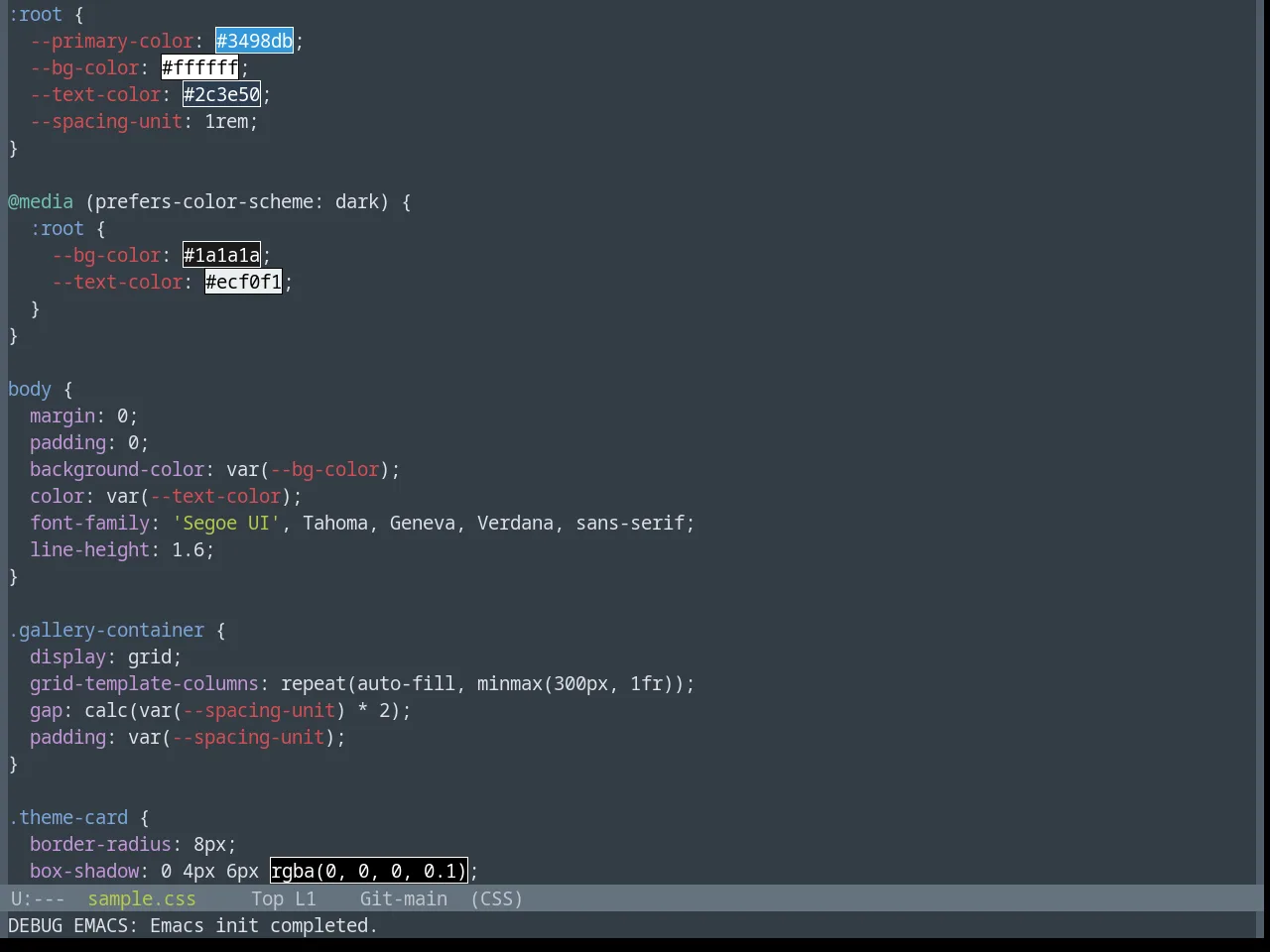The width and height of the screenshot is (1270, 952).
Task: Click the line-height property
Action: (x=90, y=549)
